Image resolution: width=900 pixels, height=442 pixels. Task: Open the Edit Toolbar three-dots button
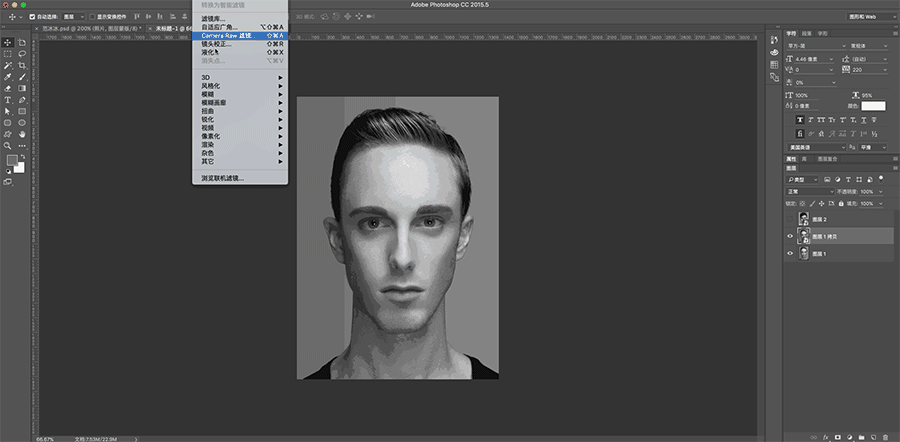[22, 146]
